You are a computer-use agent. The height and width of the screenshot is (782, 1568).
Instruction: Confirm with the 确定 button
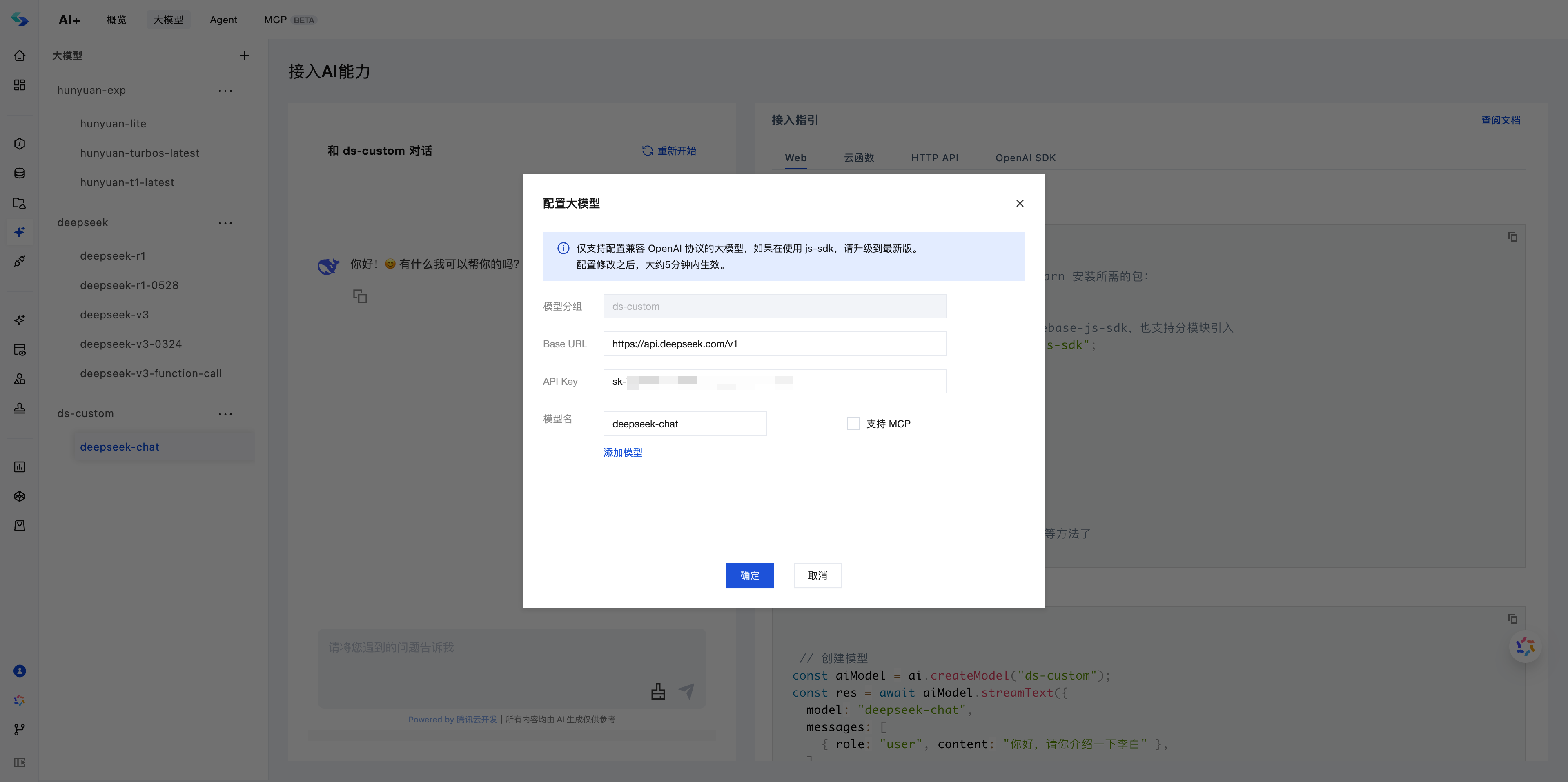(x=750, y=575)
